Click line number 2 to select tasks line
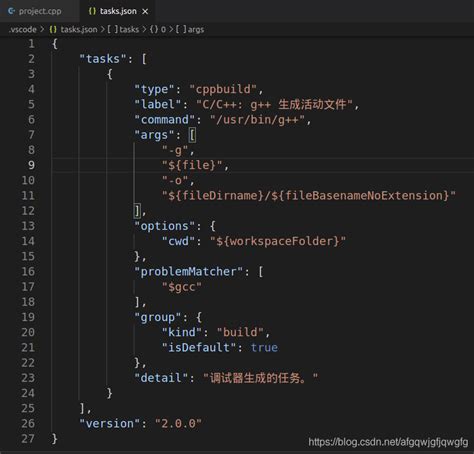Viewport: 474px width, 454px height. tap(31, 59)
